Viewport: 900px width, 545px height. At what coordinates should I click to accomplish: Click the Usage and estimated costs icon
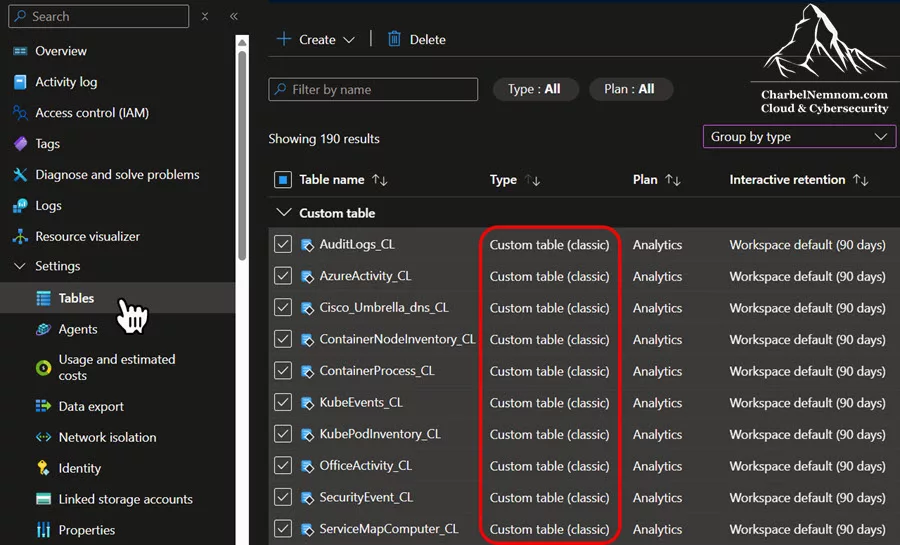pyautogui.click(x=44, y=368)
